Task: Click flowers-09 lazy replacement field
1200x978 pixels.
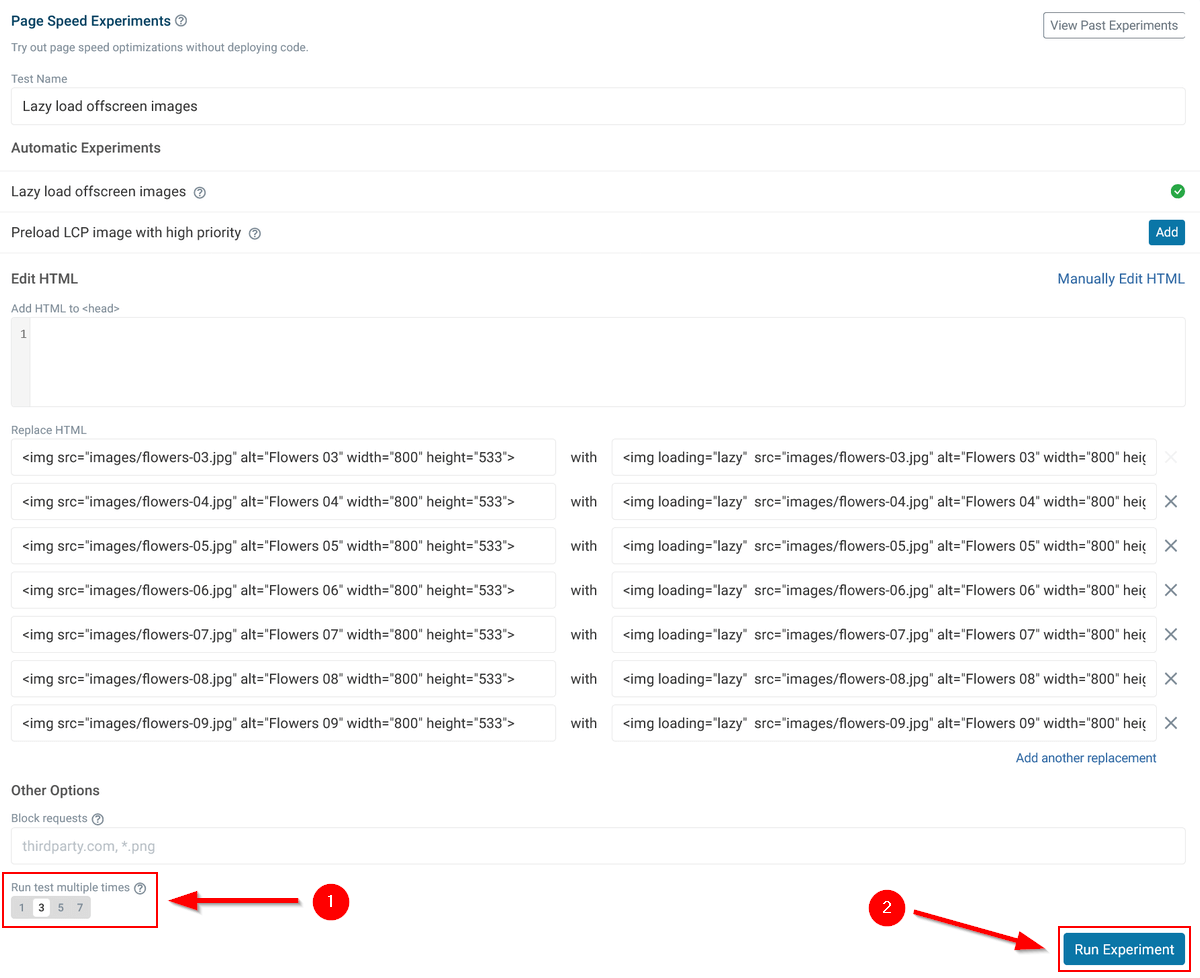Action: point(884,723)
